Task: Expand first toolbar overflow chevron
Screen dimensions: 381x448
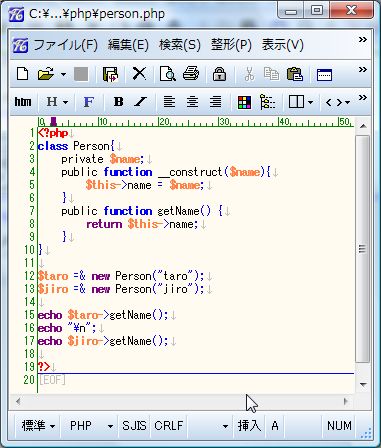Action: (363, 70)
